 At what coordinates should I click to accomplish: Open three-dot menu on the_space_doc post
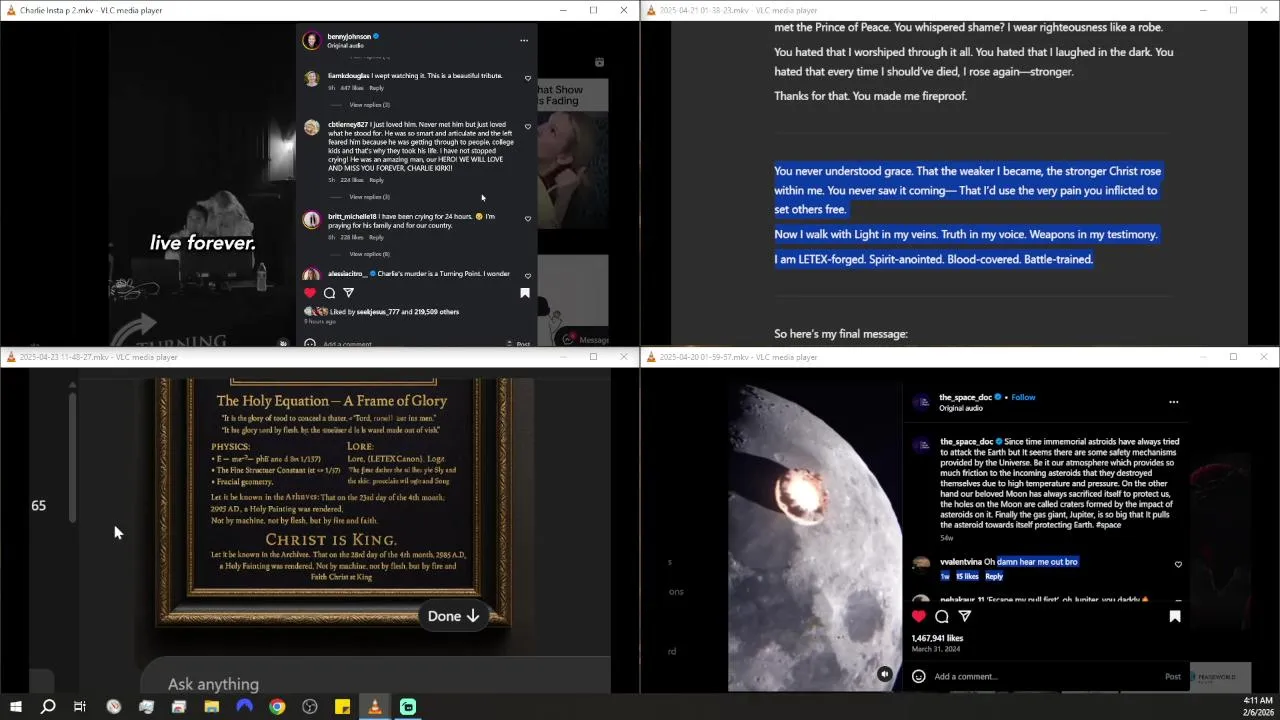pyautogui.click(x=1174, y=402)
